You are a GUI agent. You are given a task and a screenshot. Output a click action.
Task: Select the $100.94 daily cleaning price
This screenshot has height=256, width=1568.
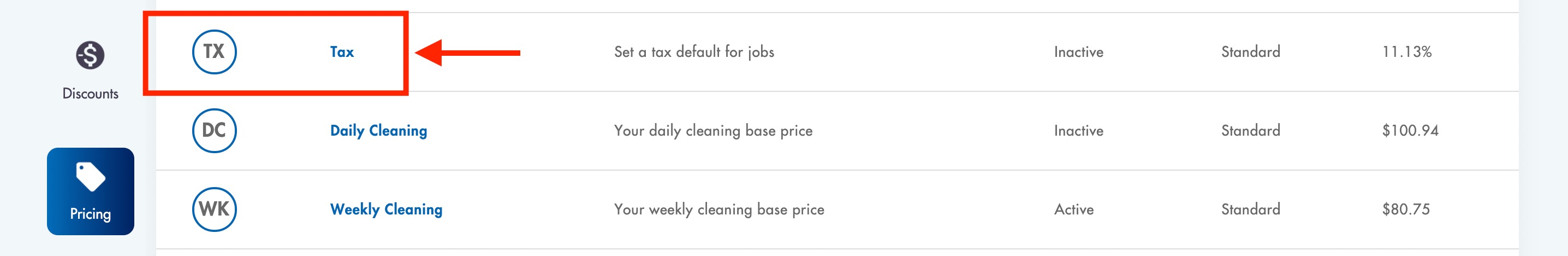1410,130
